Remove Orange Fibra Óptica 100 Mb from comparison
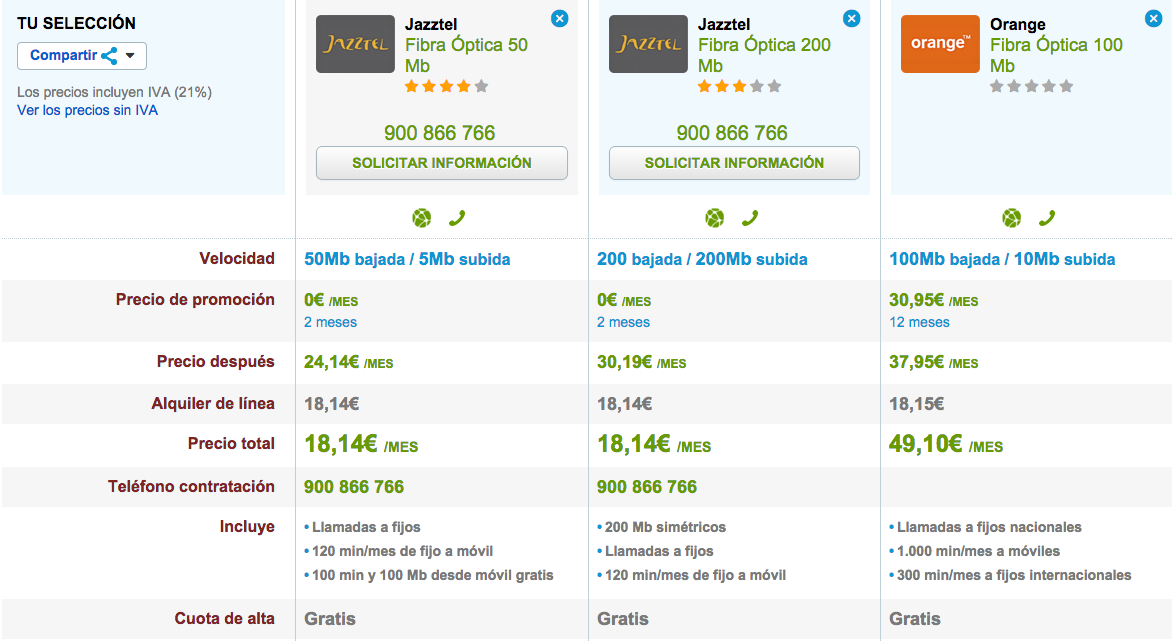The height and width of the screenshot is (641, 1175). pos(1153,19)
